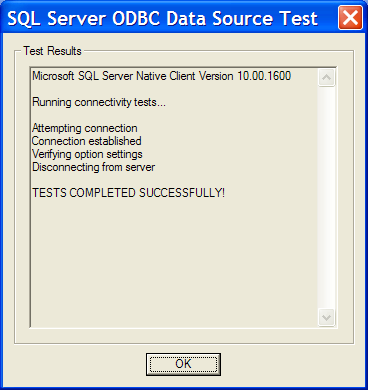Click the vertical scrollbar track in results
This screenshot has height=390, width=368.
(x=326, y=197)
